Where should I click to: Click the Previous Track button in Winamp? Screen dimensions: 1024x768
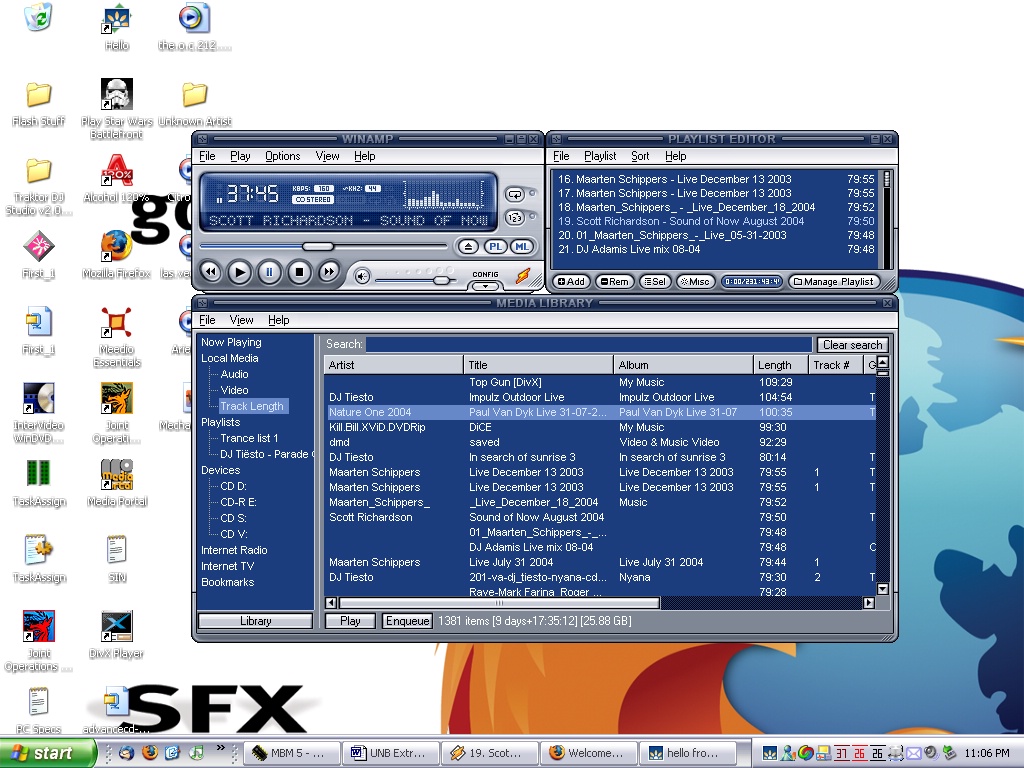tap(210, 272)
